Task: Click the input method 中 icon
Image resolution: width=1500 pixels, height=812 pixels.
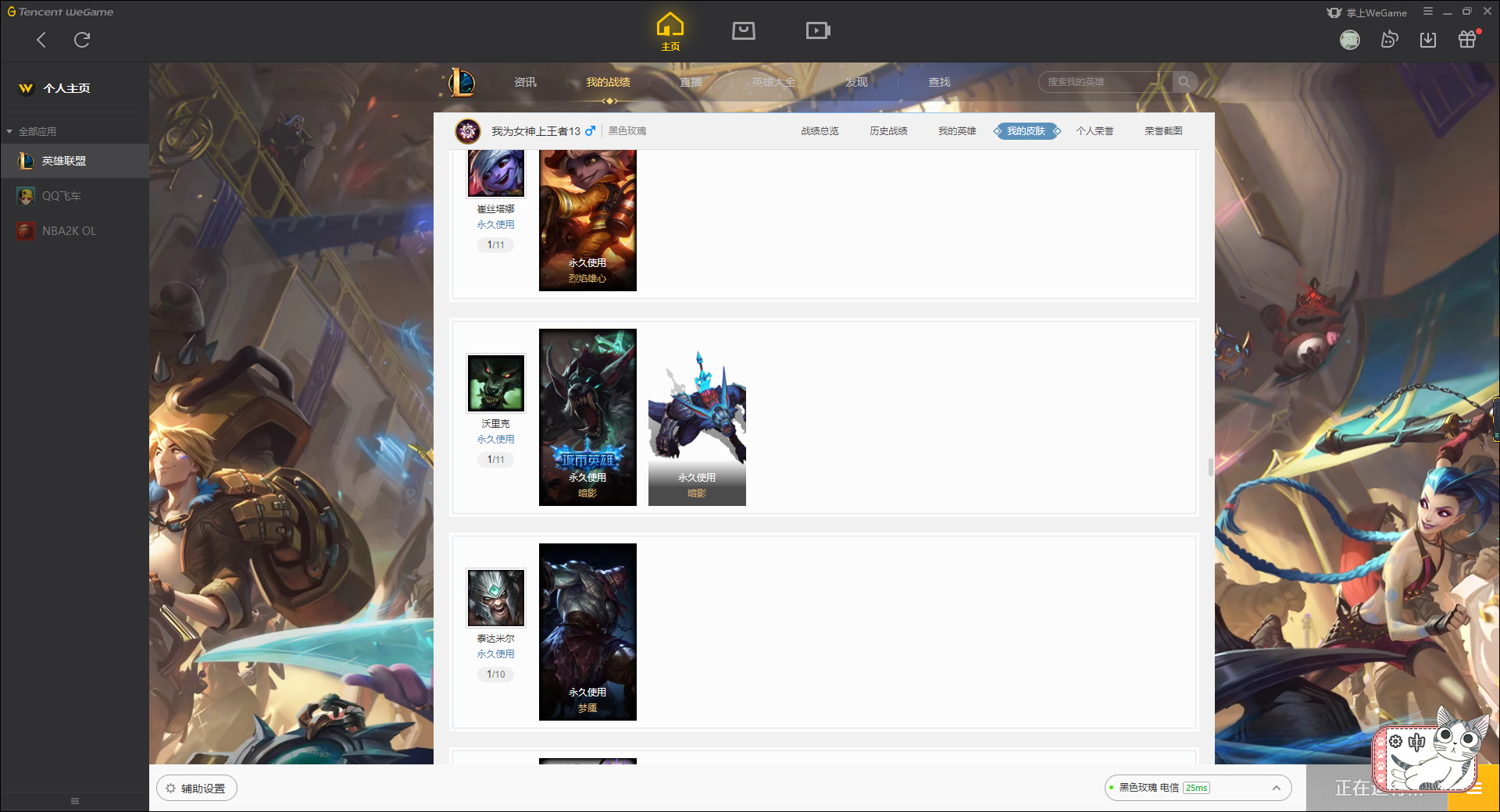Action: point(1416,742)
